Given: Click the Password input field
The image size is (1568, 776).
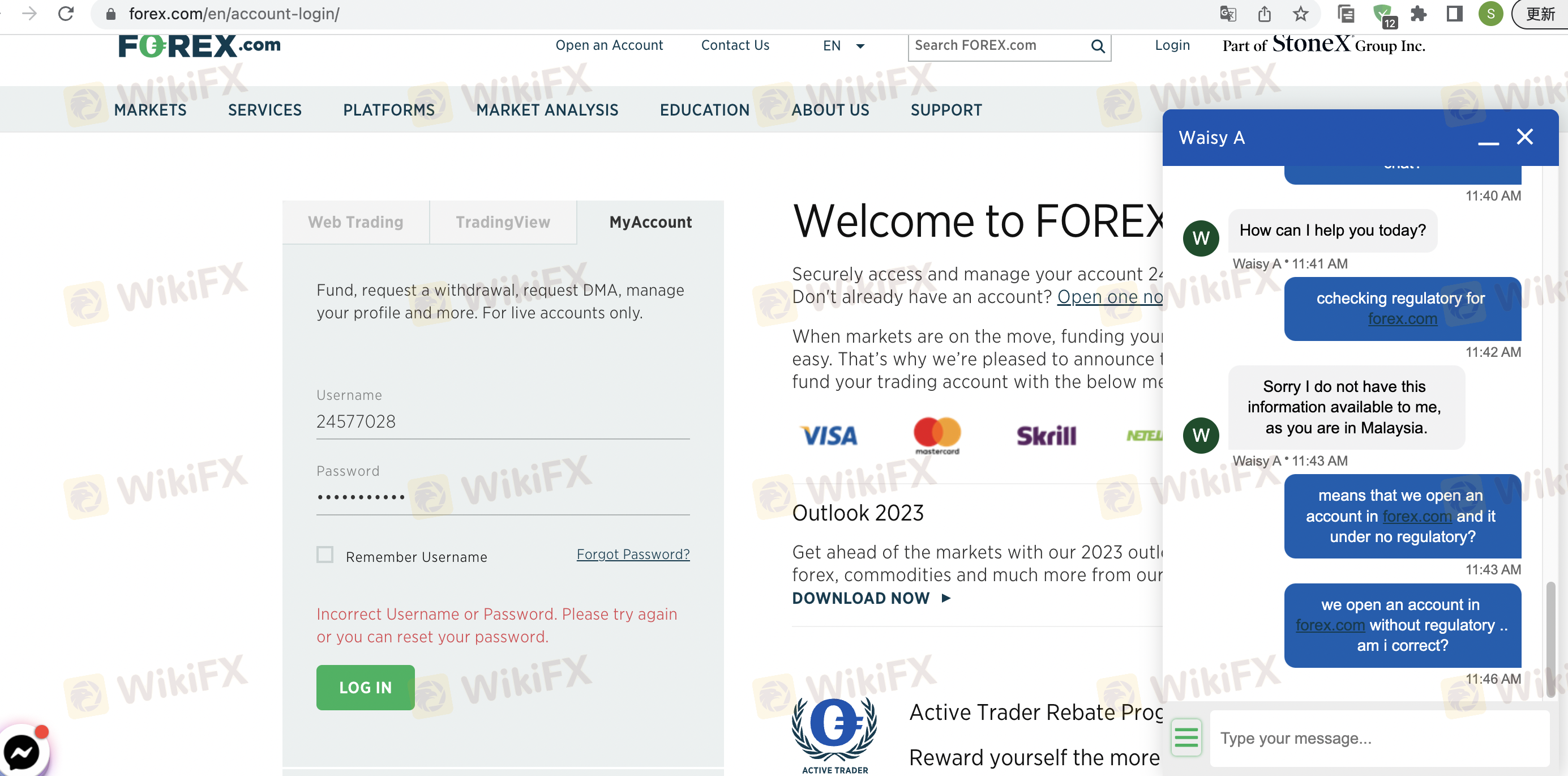Looking at the screenshot, I should point(503,498).
